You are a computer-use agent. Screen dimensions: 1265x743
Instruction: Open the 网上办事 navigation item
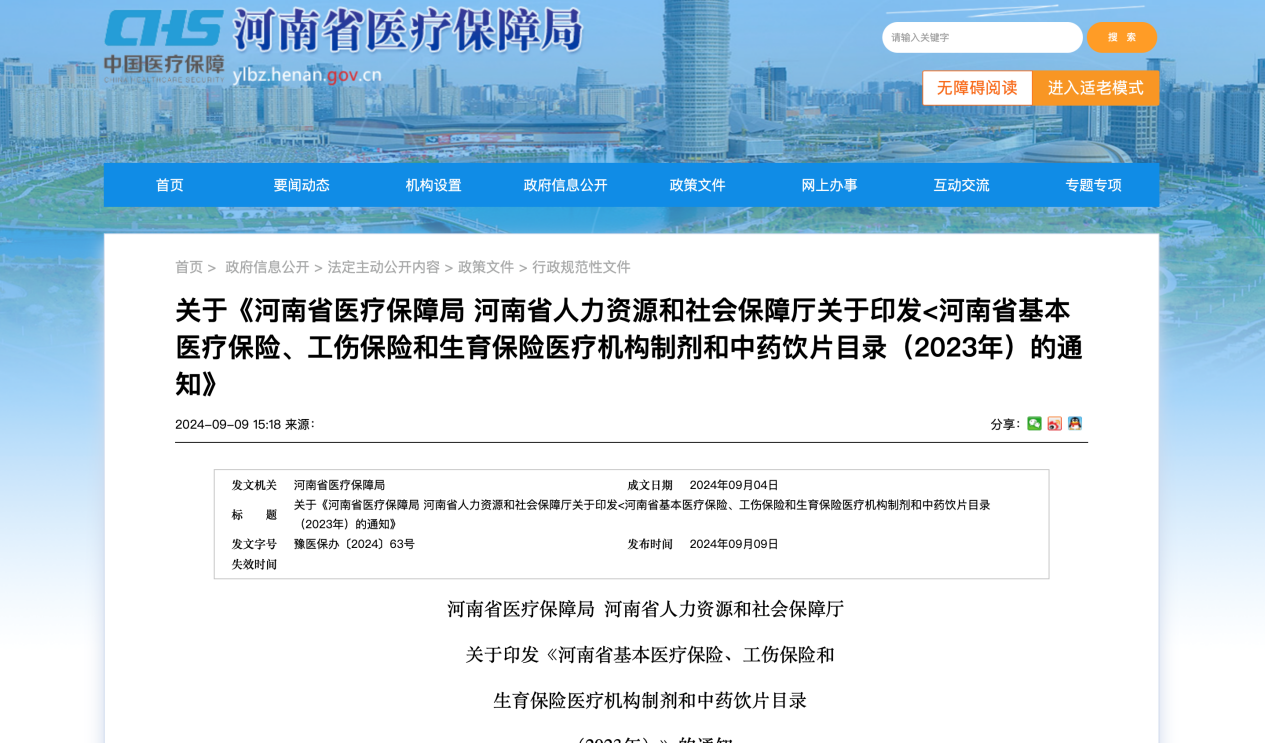pyautogui.click(x=830, y=185)
